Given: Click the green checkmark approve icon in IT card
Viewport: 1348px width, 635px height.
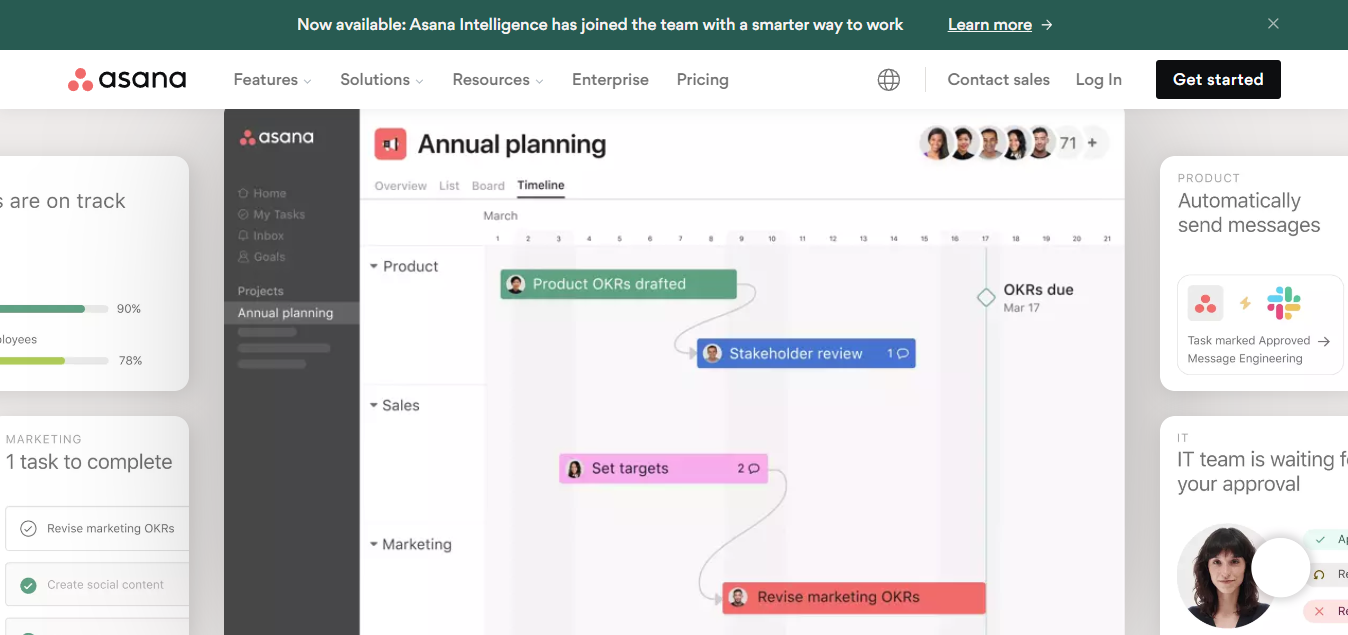Looking at the screenshot, I should click(1321, 540).
